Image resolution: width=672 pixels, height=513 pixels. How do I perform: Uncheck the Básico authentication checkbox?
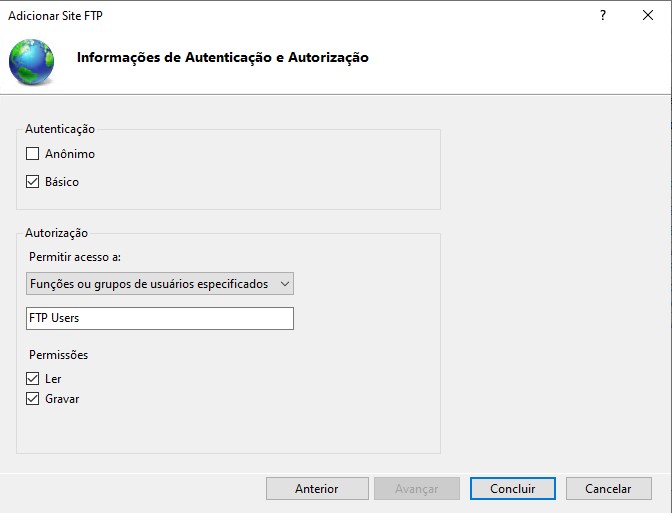[x=33, y=182]
